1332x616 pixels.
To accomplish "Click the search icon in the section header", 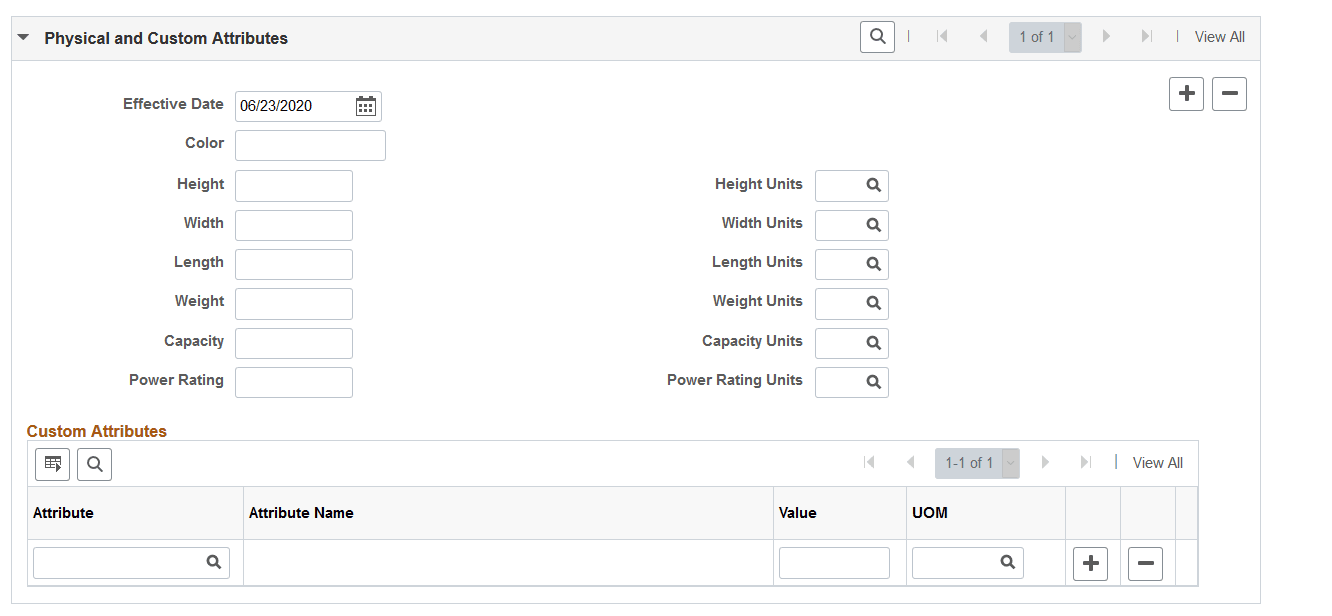I will point(877,36).
